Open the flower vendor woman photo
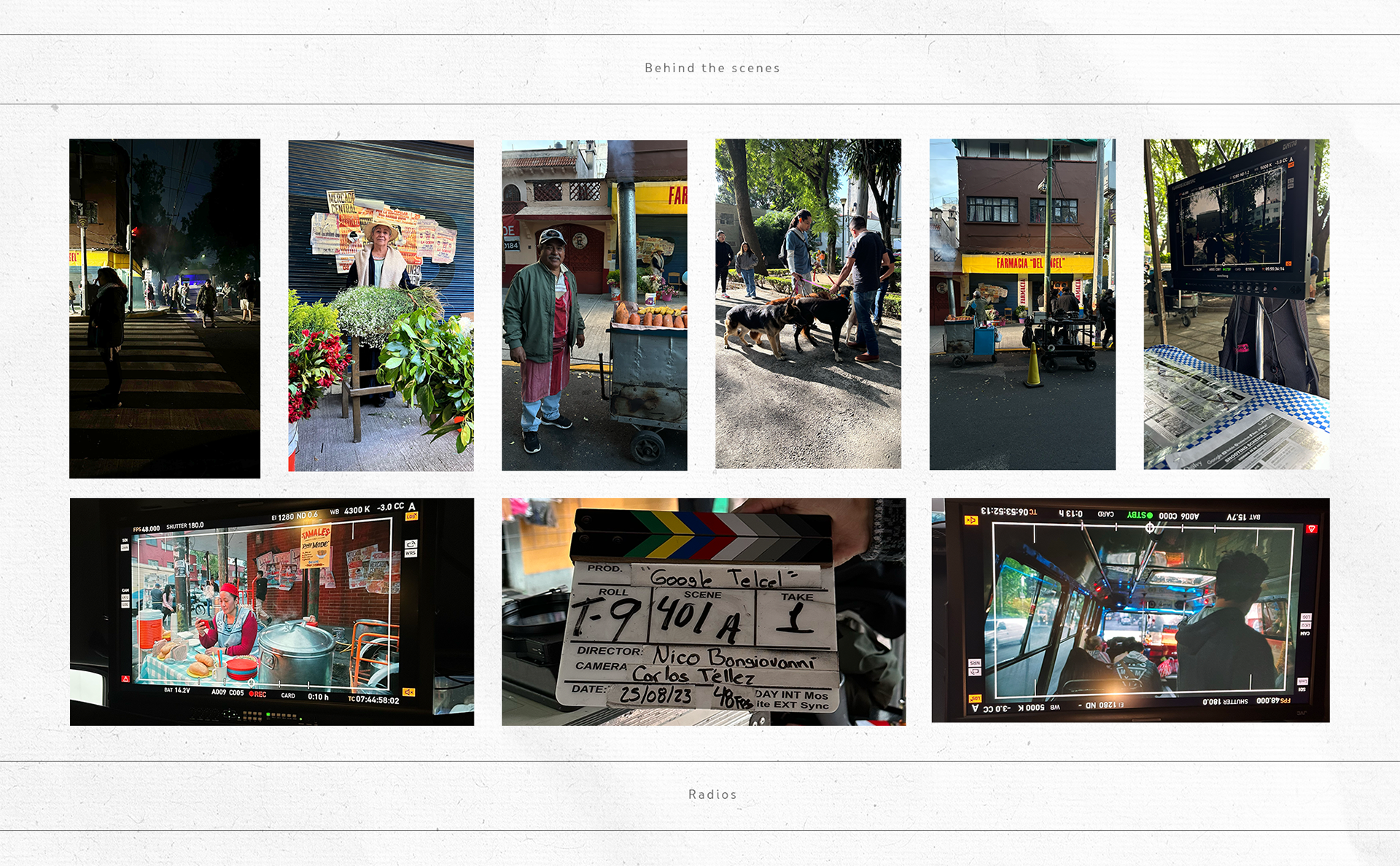This screenshot has height=866, width=1400. point(381,305)
